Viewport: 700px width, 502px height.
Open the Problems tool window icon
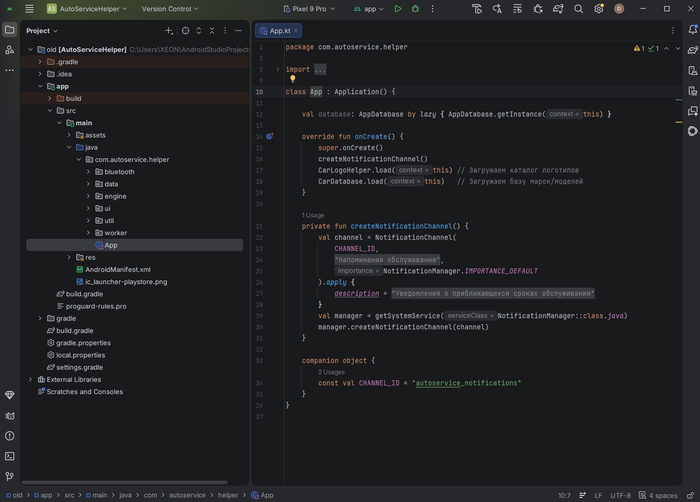click(9, 436)
